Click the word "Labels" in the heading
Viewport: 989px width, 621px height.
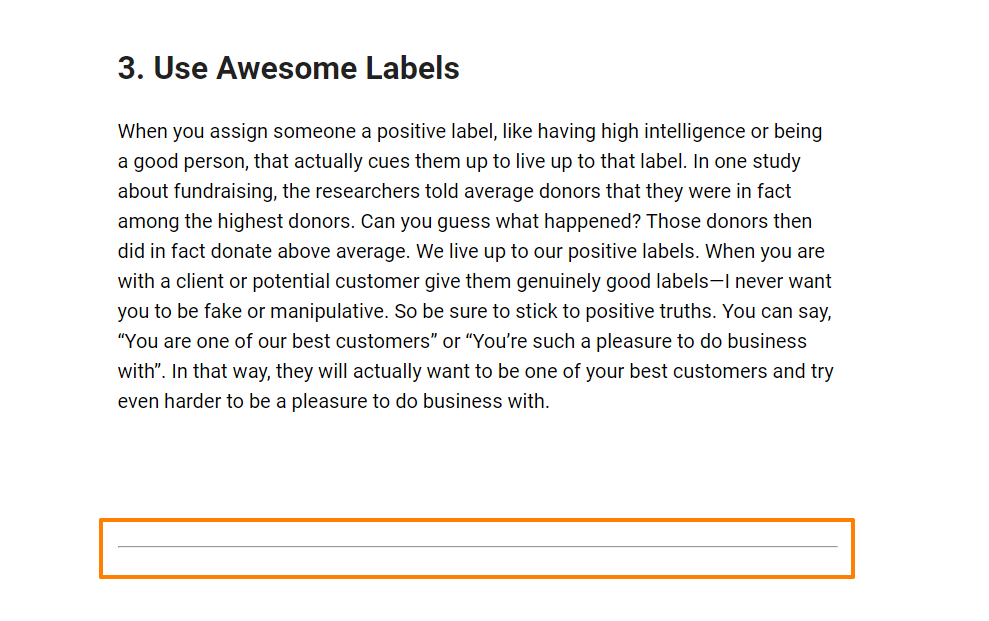click(x=413, y=68)
